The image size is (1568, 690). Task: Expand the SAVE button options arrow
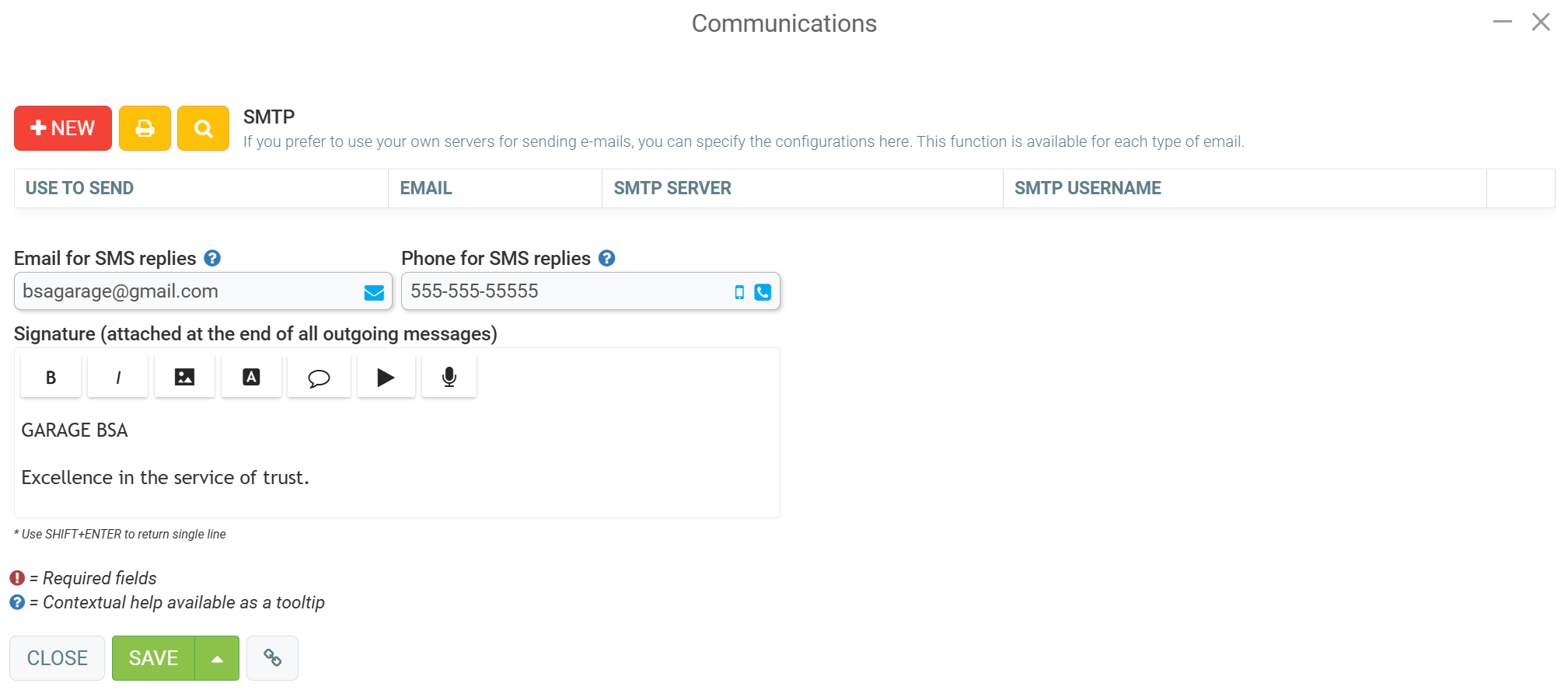(217, 657)
